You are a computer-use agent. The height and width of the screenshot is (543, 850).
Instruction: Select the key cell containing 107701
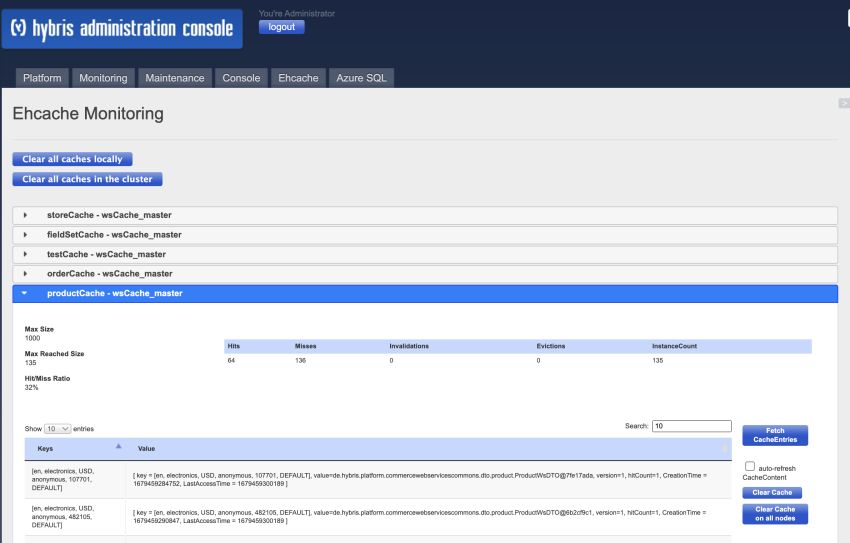point(75,480)
